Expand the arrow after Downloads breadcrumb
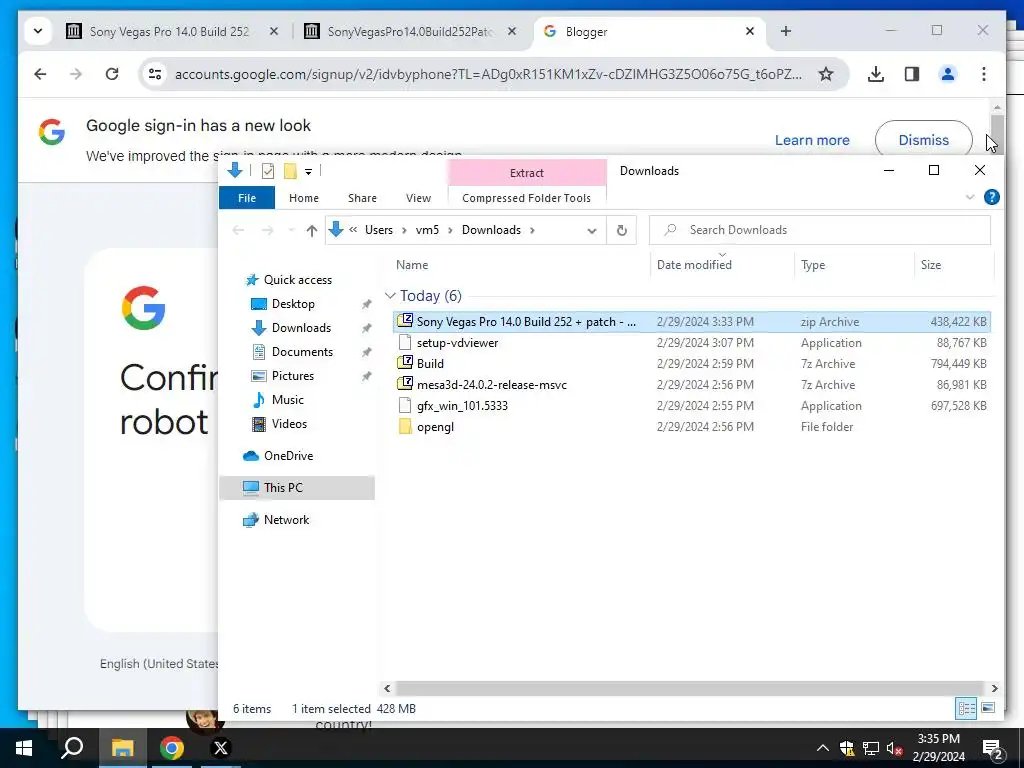This screenshot has width=1024, height=768. point(532,230)
